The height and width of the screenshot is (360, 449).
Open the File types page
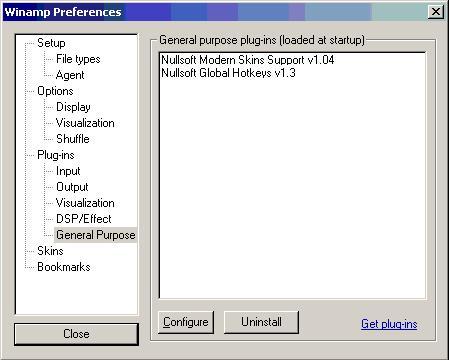(x=78, y=59)
